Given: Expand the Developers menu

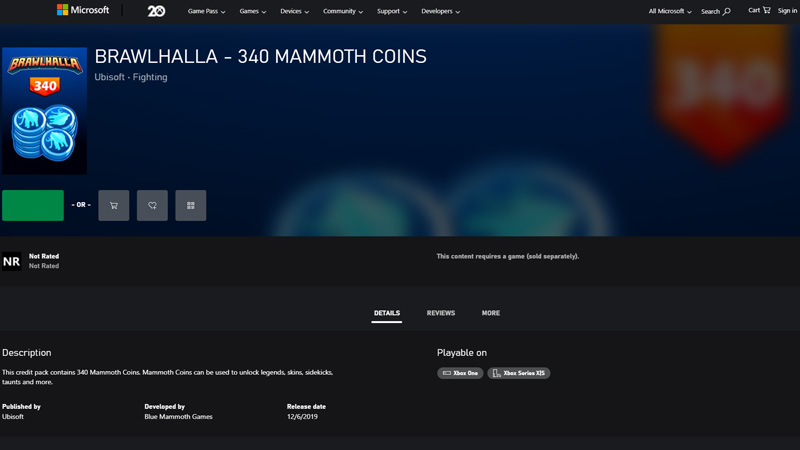Looking at the screenshot, I should pyautogui.click(x=440, y=11).
